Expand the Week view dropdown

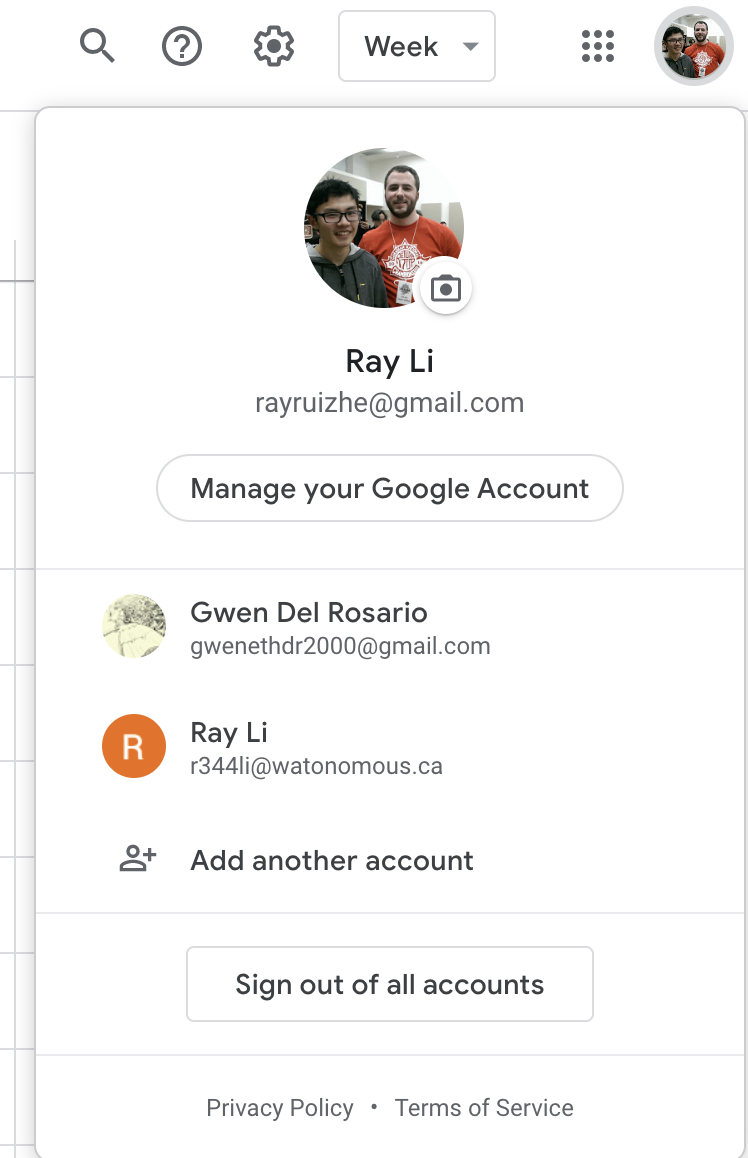pos(416,46)
